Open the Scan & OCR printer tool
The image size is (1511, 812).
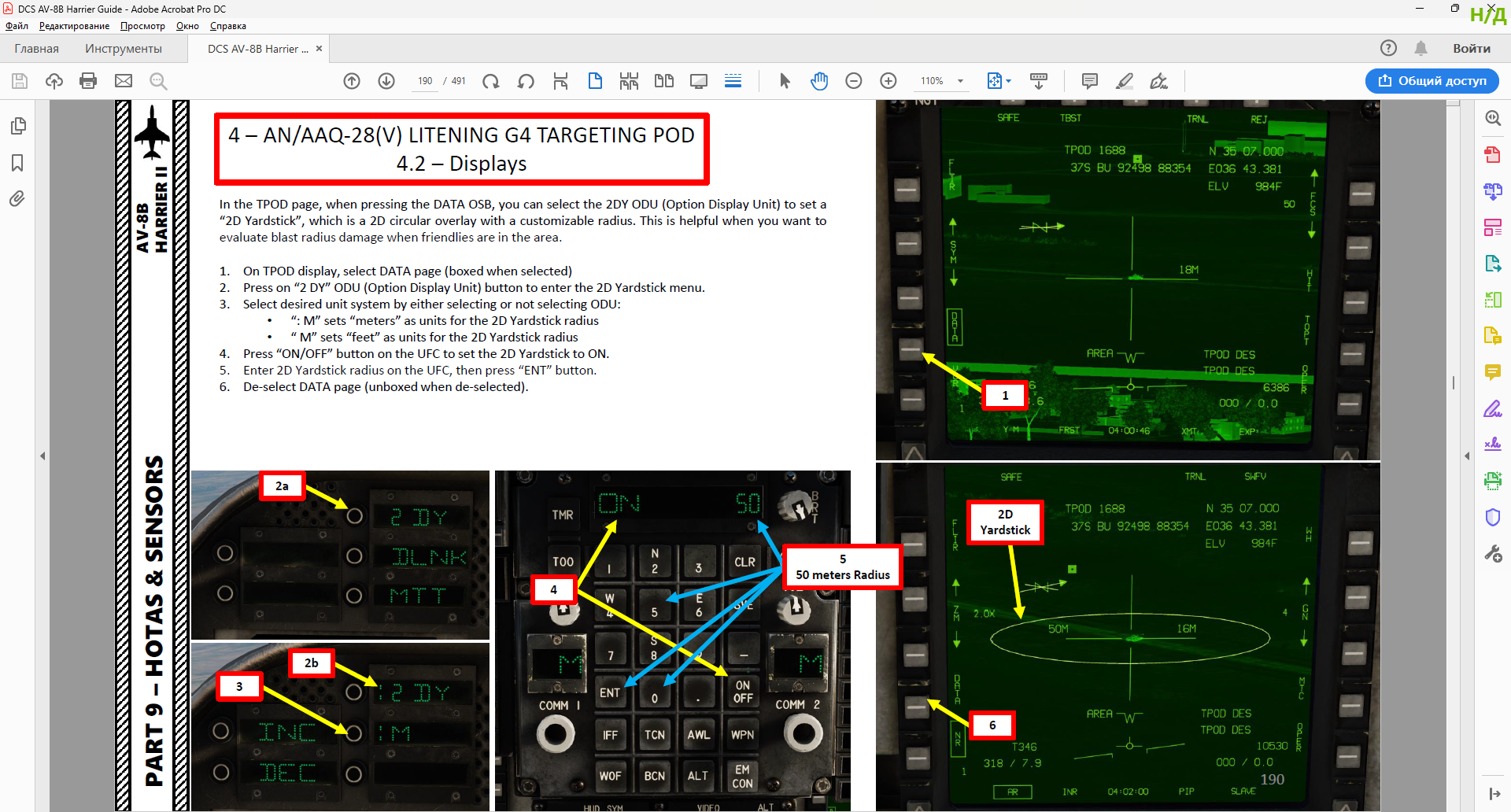1493,481
